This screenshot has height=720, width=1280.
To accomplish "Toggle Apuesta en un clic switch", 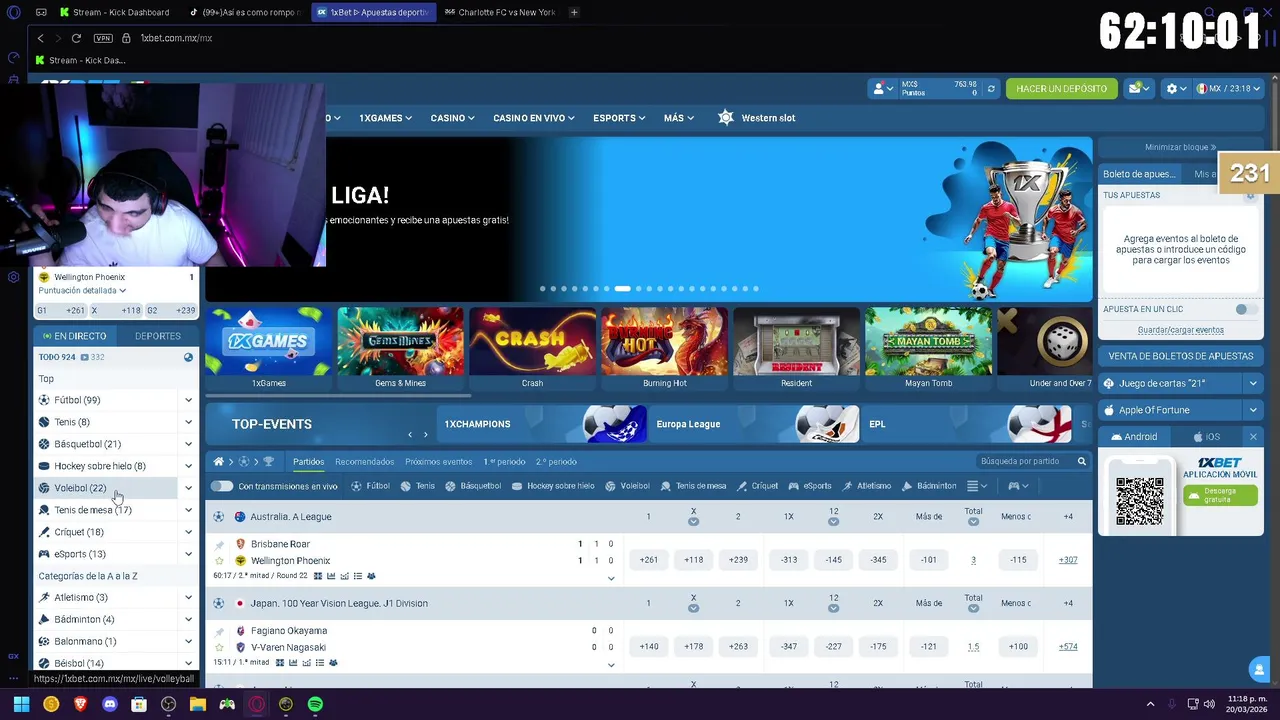I will tap(1244, 310).
